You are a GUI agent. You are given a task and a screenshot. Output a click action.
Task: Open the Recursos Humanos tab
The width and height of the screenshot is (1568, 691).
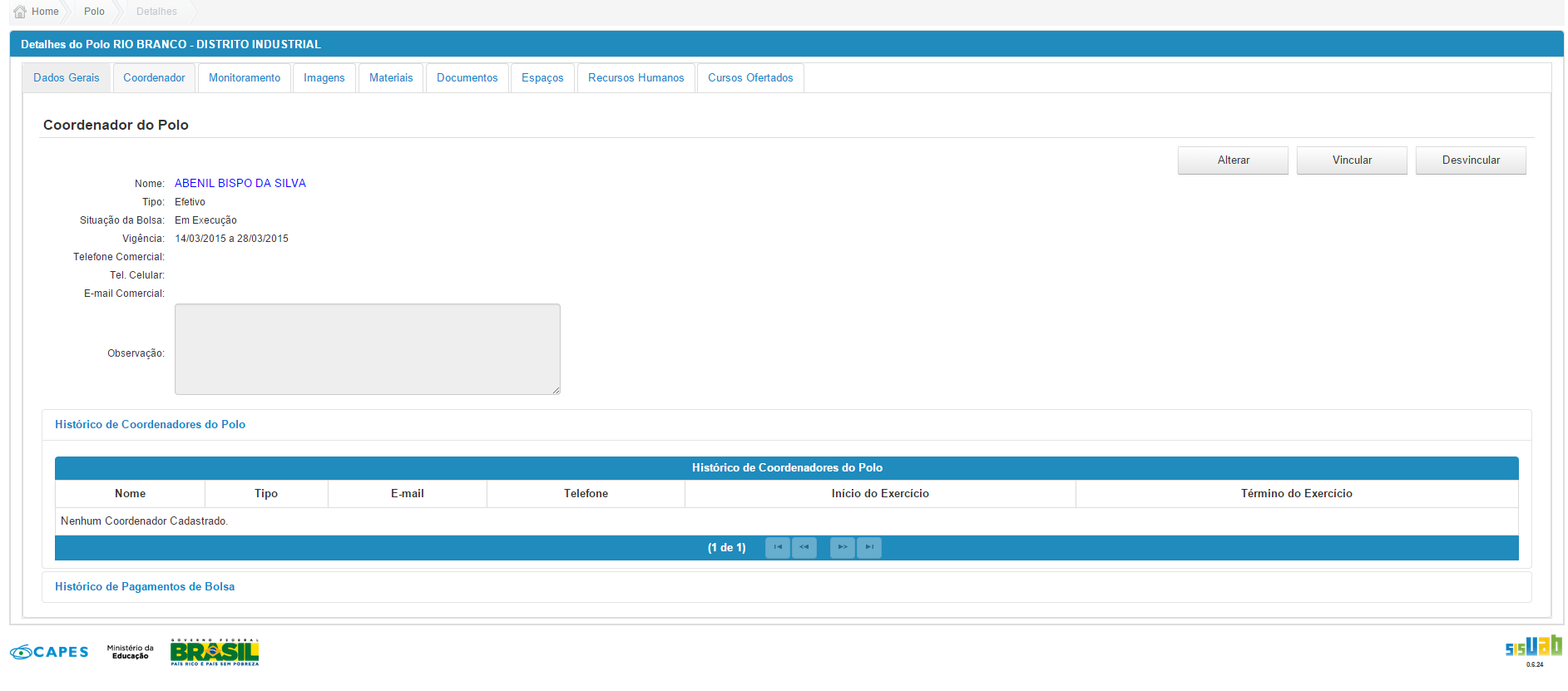tap(636, 78)
